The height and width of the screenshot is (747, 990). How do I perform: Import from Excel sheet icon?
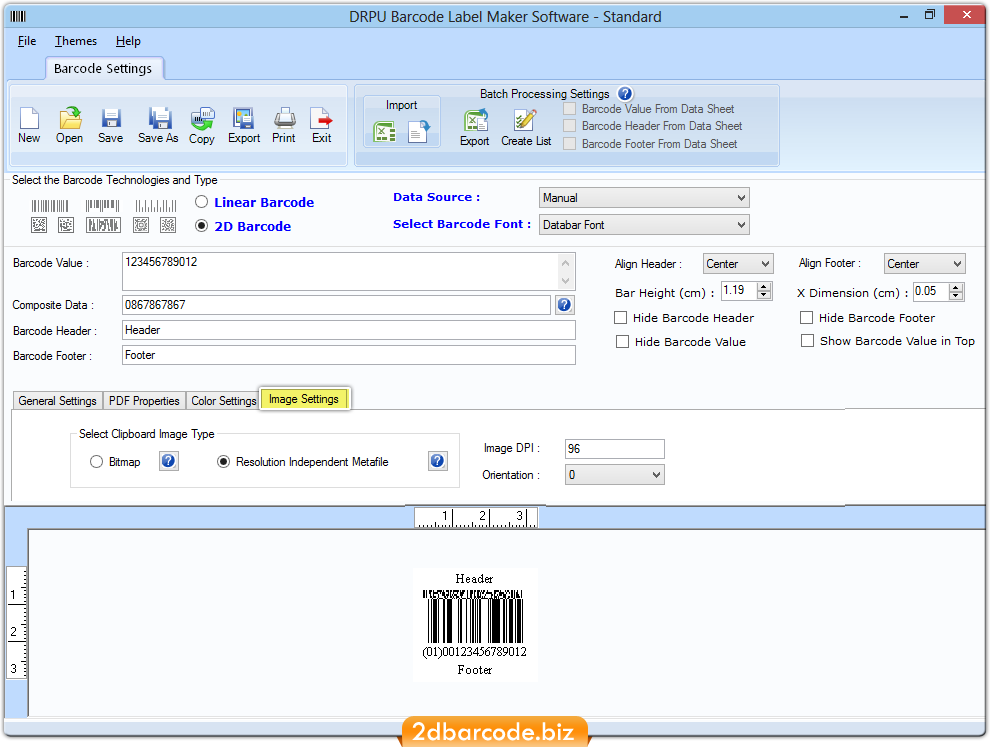385,131
